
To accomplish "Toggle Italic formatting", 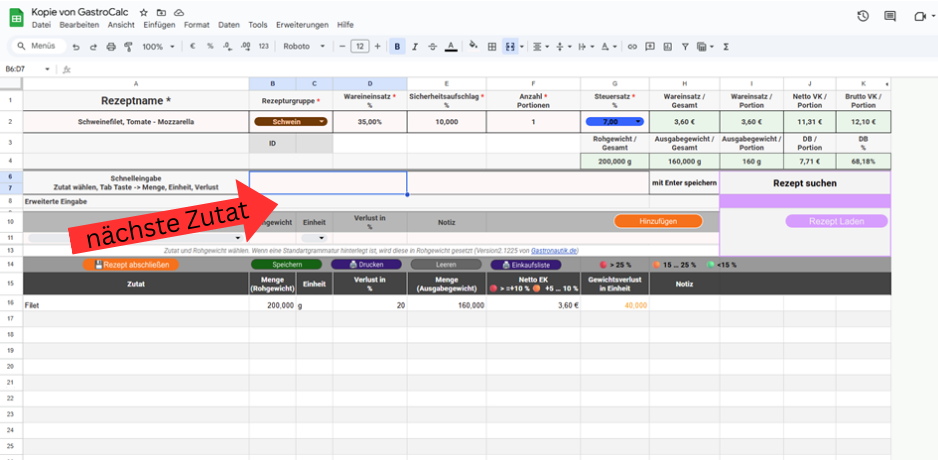I will click(415, 47).
